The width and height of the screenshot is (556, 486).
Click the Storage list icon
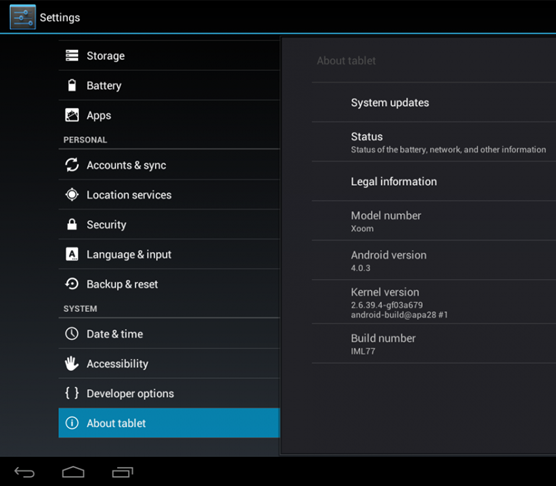point(72,56)
